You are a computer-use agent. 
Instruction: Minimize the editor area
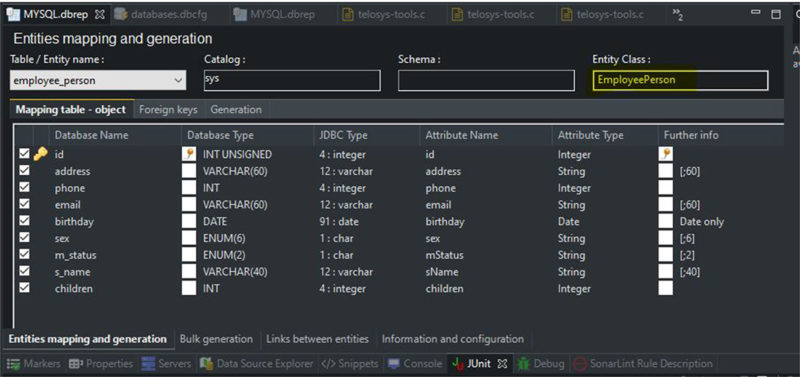click(x=756, y=13)
